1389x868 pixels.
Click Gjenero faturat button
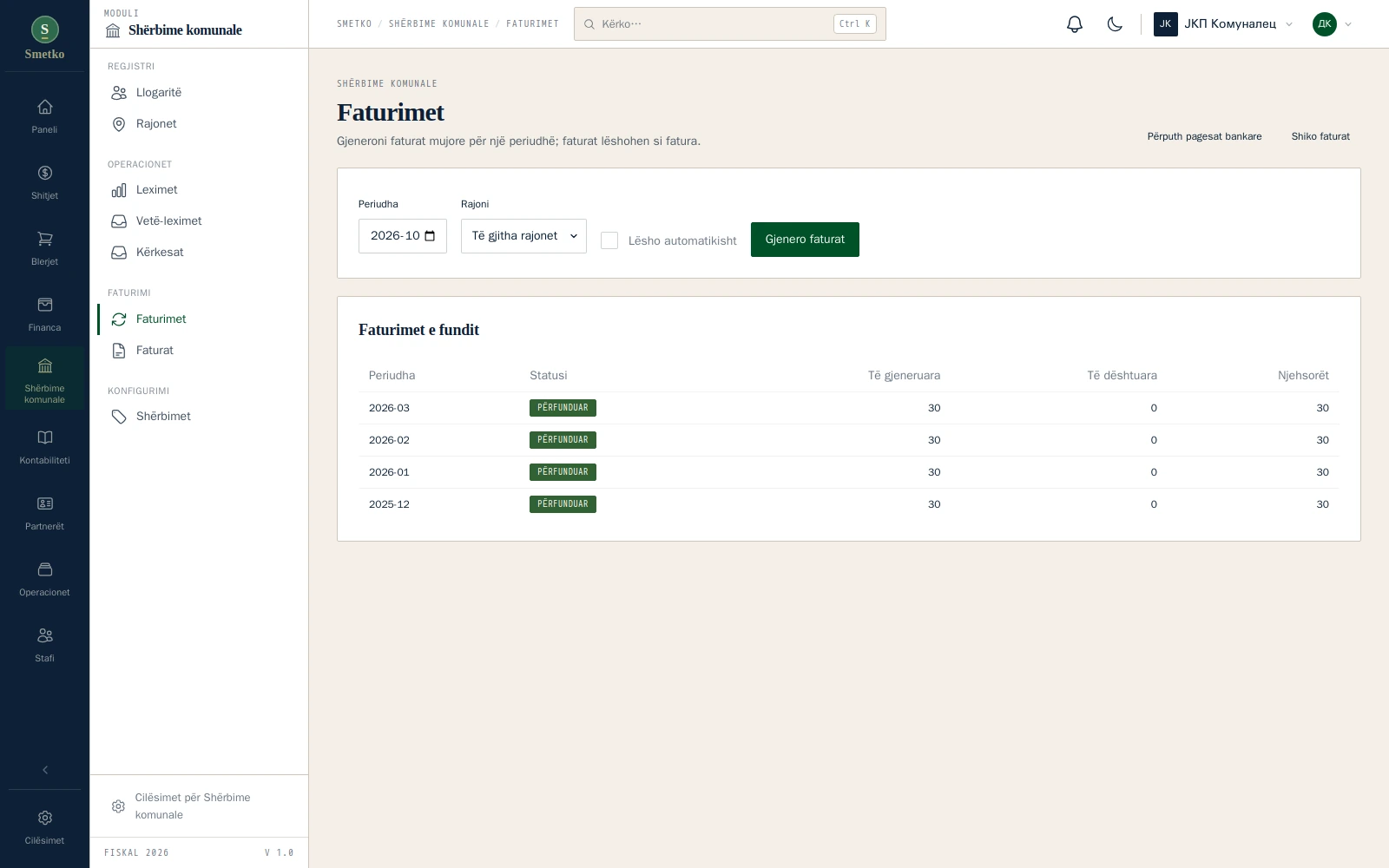[805, 240]
